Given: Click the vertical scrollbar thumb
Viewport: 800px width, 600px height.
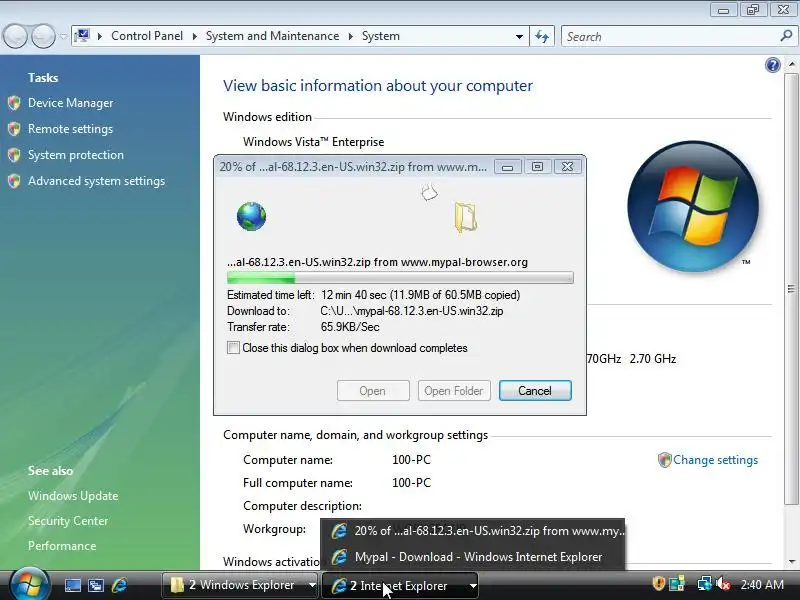Looking at the screenshot, I should click(791, 288).
